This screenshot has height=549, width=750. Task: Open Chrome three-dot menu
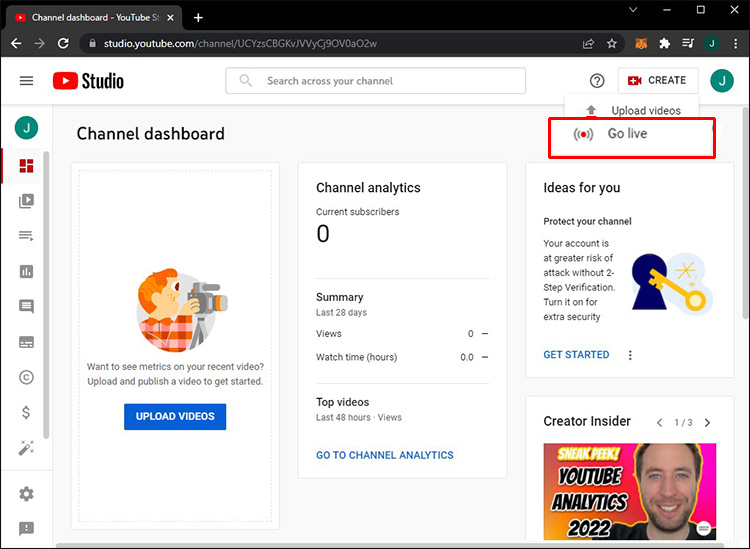click(x=736, y=44)
